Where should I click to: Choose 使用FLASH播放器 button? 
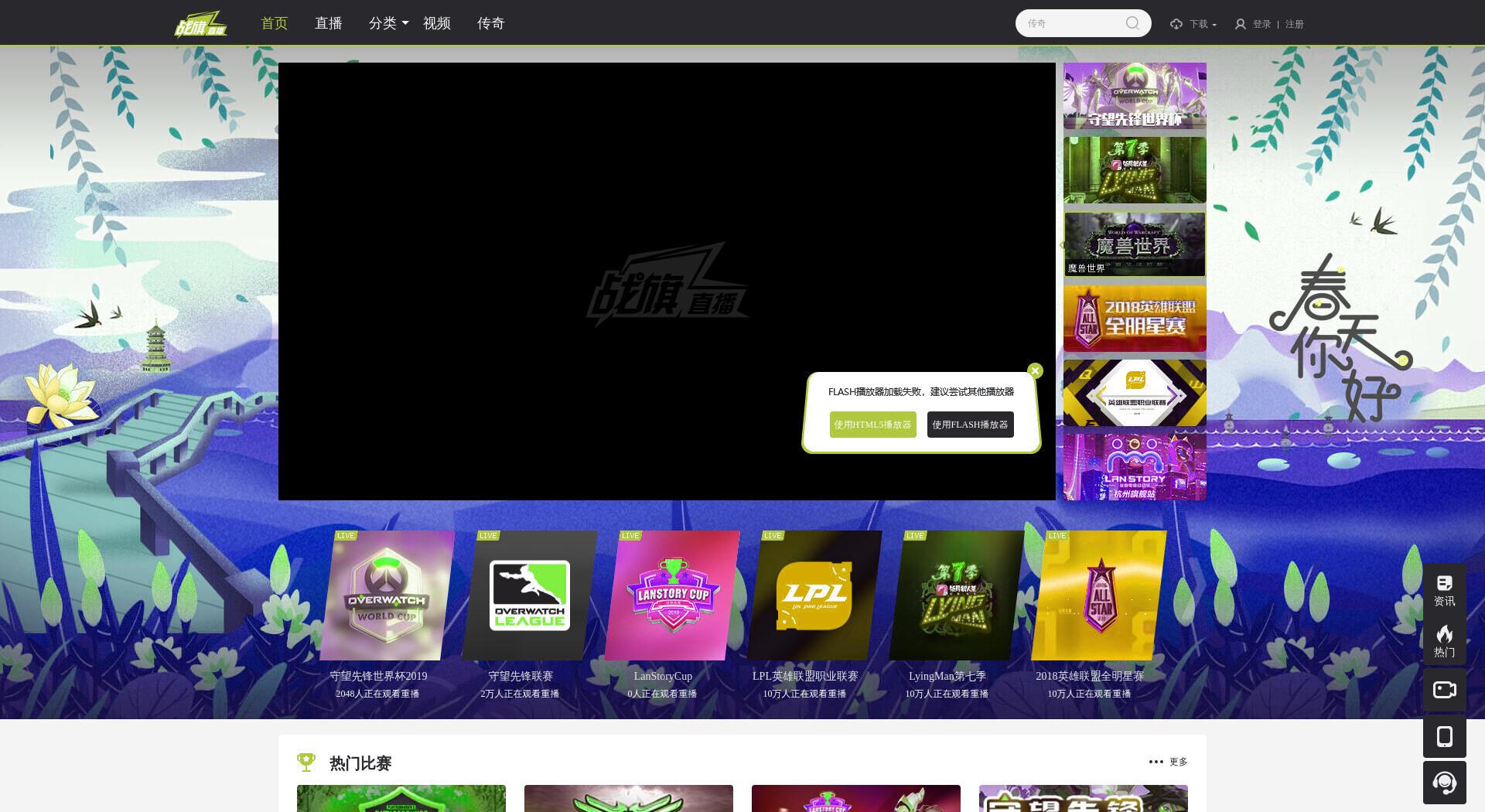[971, 425]
